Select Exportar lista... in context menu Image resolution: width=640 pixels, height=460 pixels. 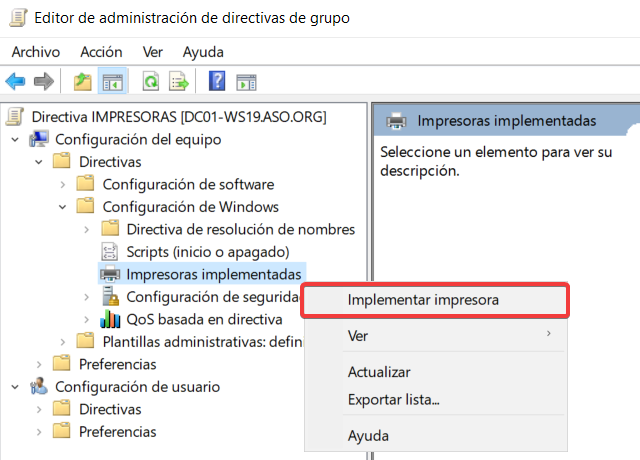pyautogui.click(x=393, y=400)
